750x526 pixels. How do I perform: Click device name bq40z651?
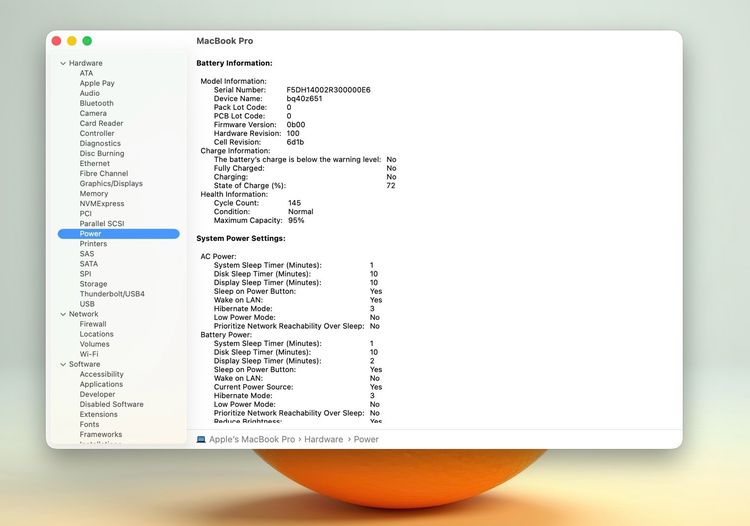click(x=304, y=99)
